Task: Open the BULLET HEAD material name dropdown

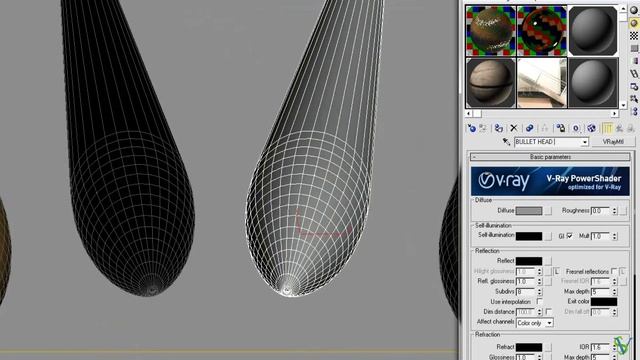Action: (585, 142)
